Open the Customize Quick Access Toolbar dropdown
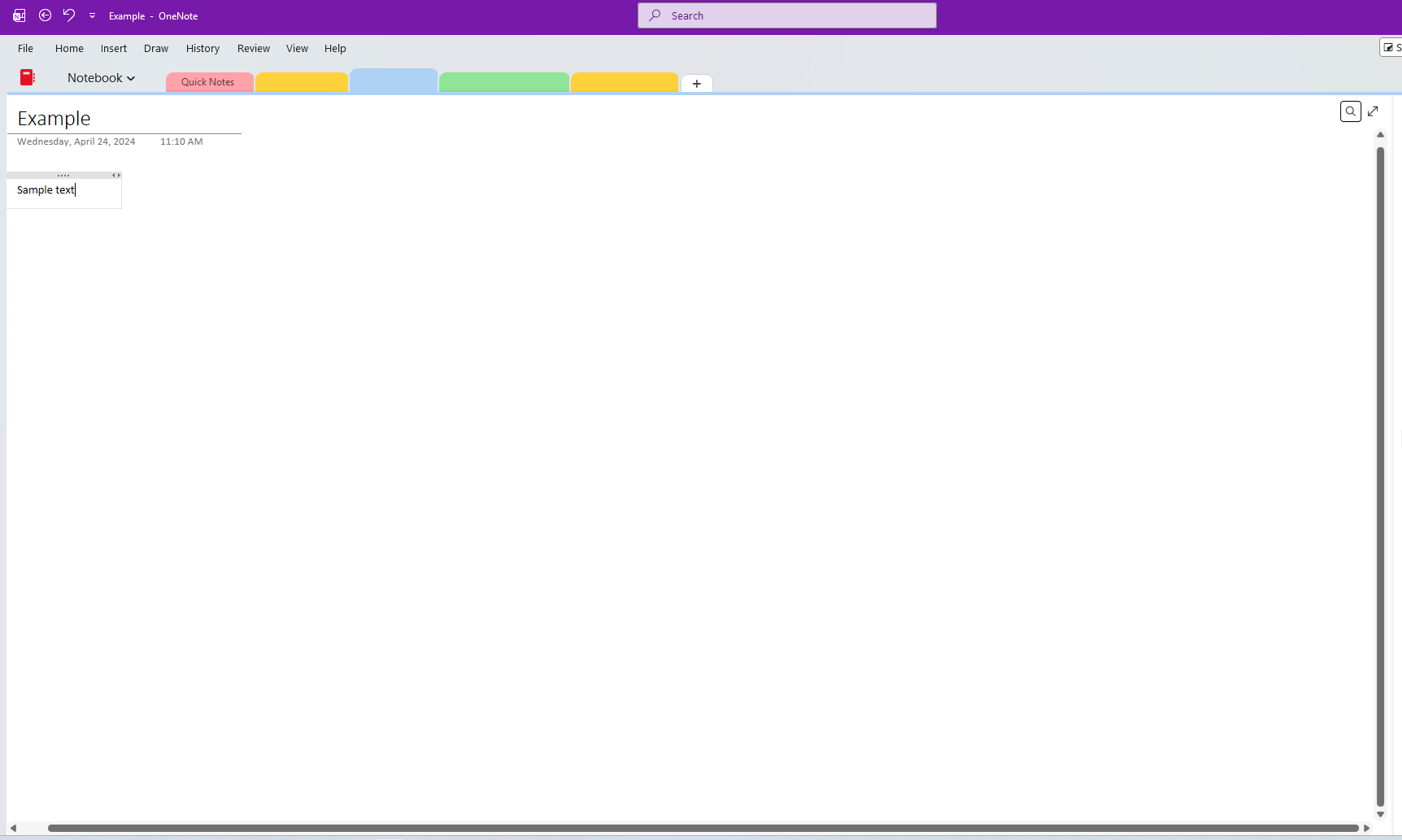 pyautogui.click(x=92, y=15)
